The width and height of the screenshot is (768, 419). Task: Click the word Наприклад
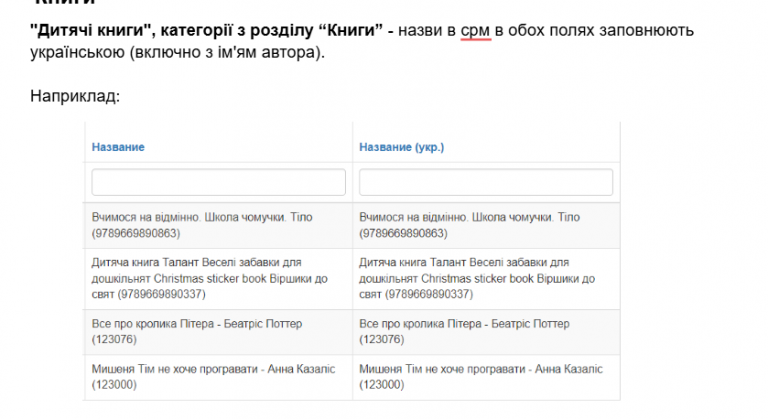(75, 96)
